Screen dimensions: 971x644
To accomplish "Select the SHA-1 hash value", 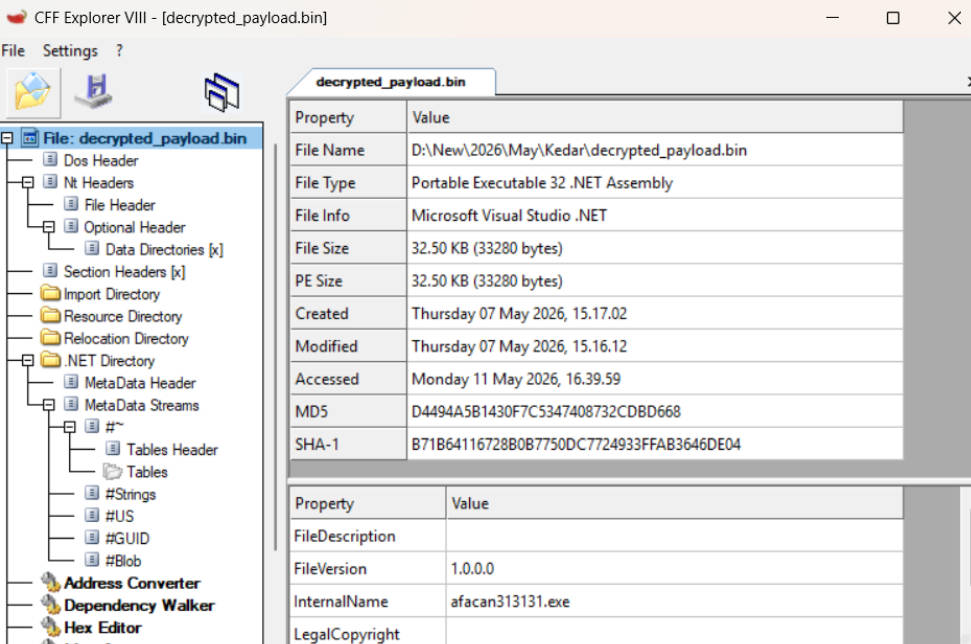I will coord(576,445).
